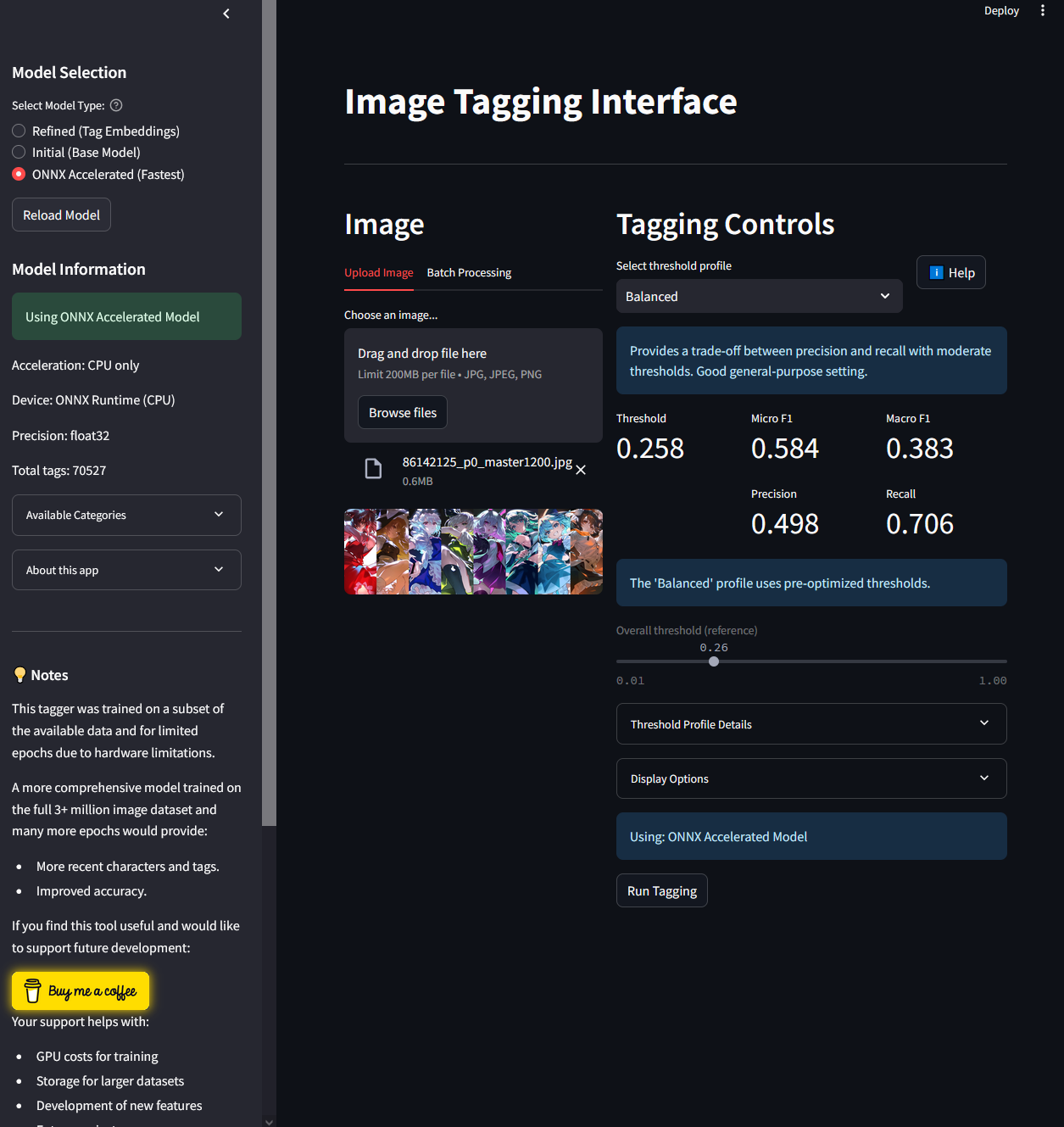Collapse the sidebar with the chevron arrow
The width and height of the screenshot is (1064, 1127).
pyautogui.click(x=226, y=14)
